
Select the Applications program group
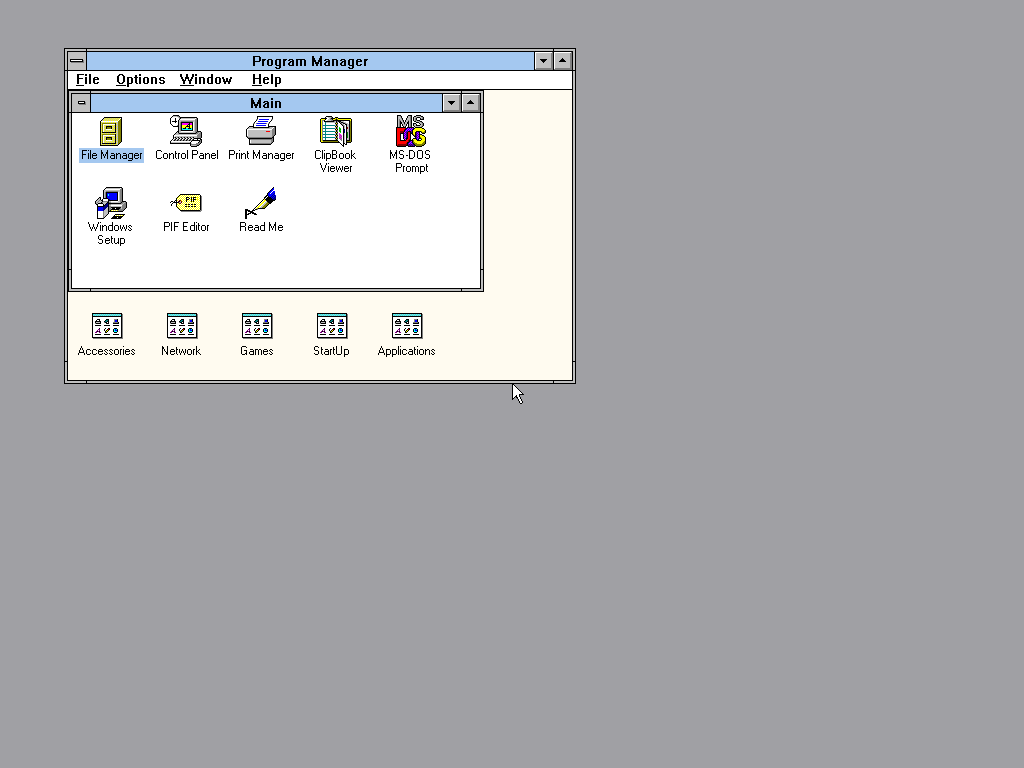point(407,327)
